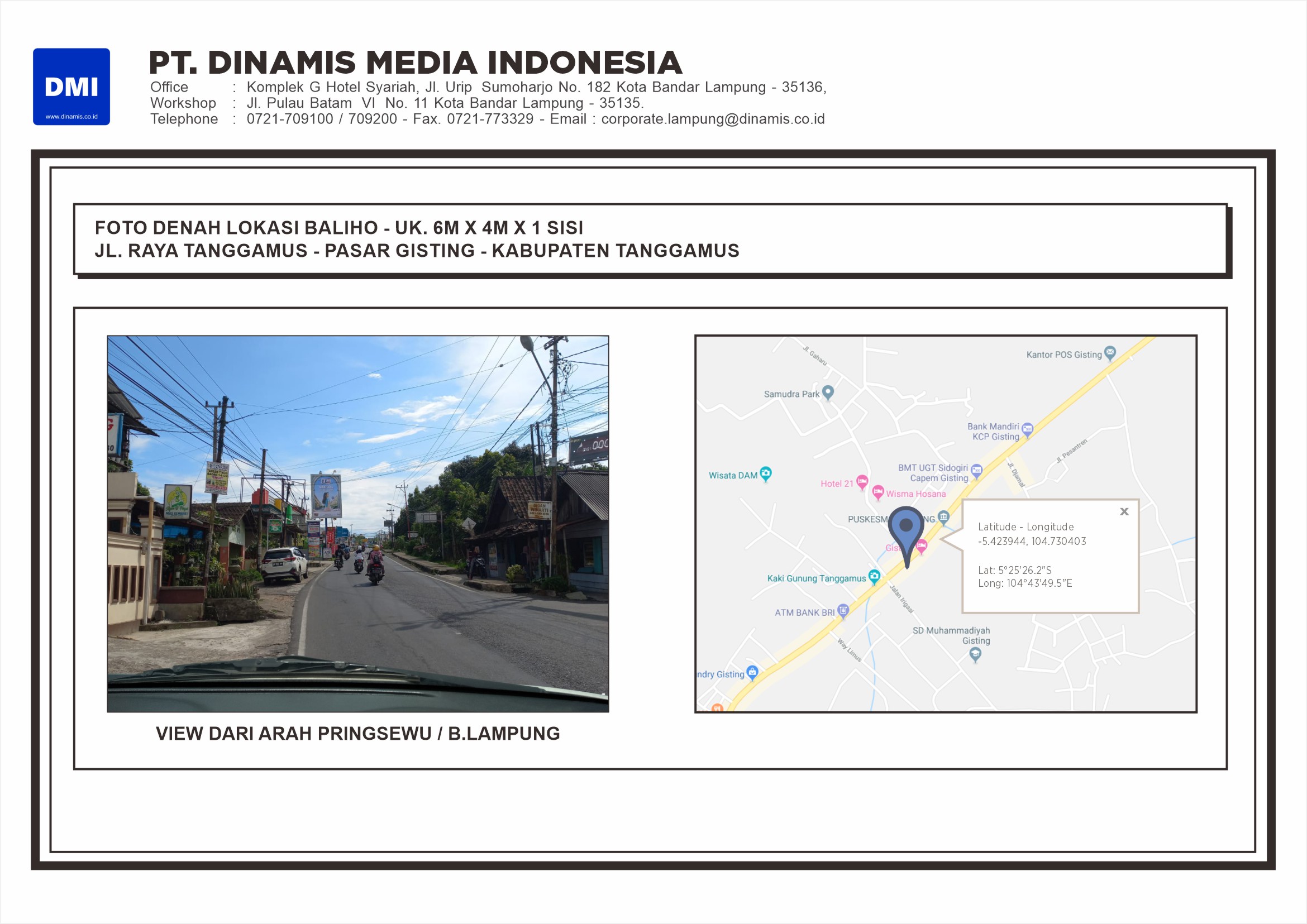
Task: Click the Latitude - Longitude popup heading
Action: coord(1026,527)
